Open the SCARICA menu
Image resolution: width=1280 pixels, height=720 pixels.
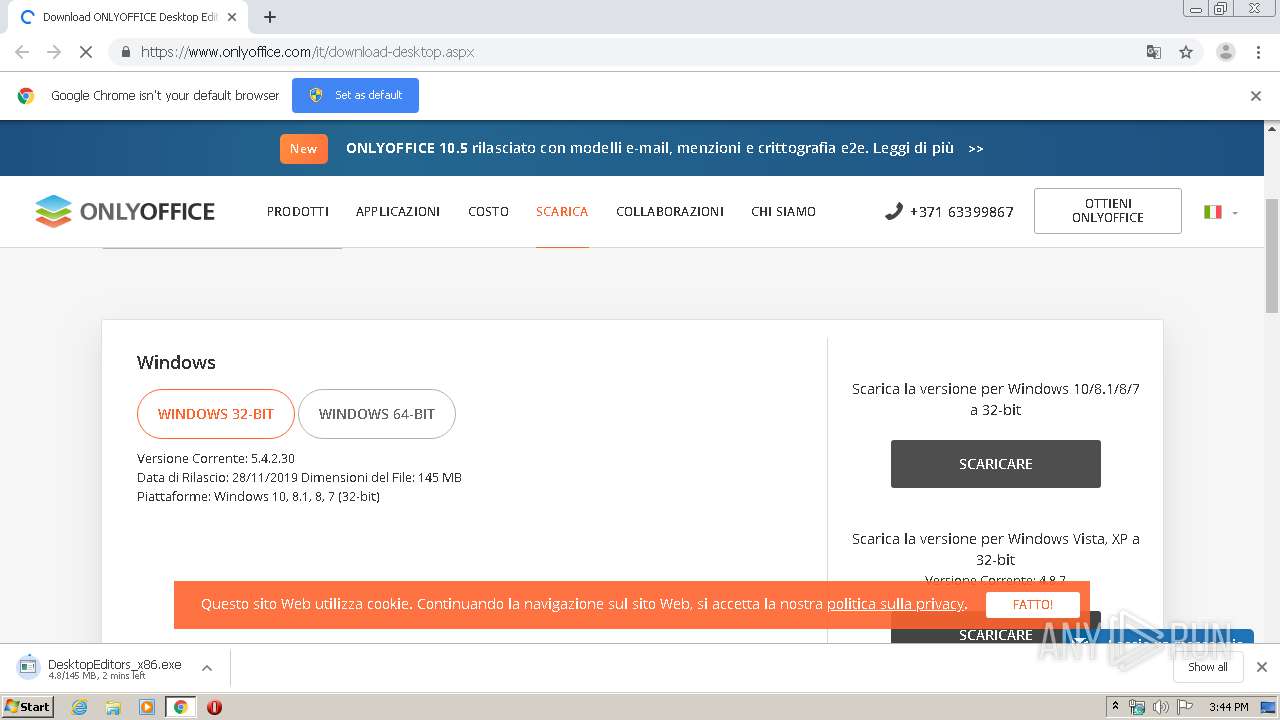coord(562,211)
